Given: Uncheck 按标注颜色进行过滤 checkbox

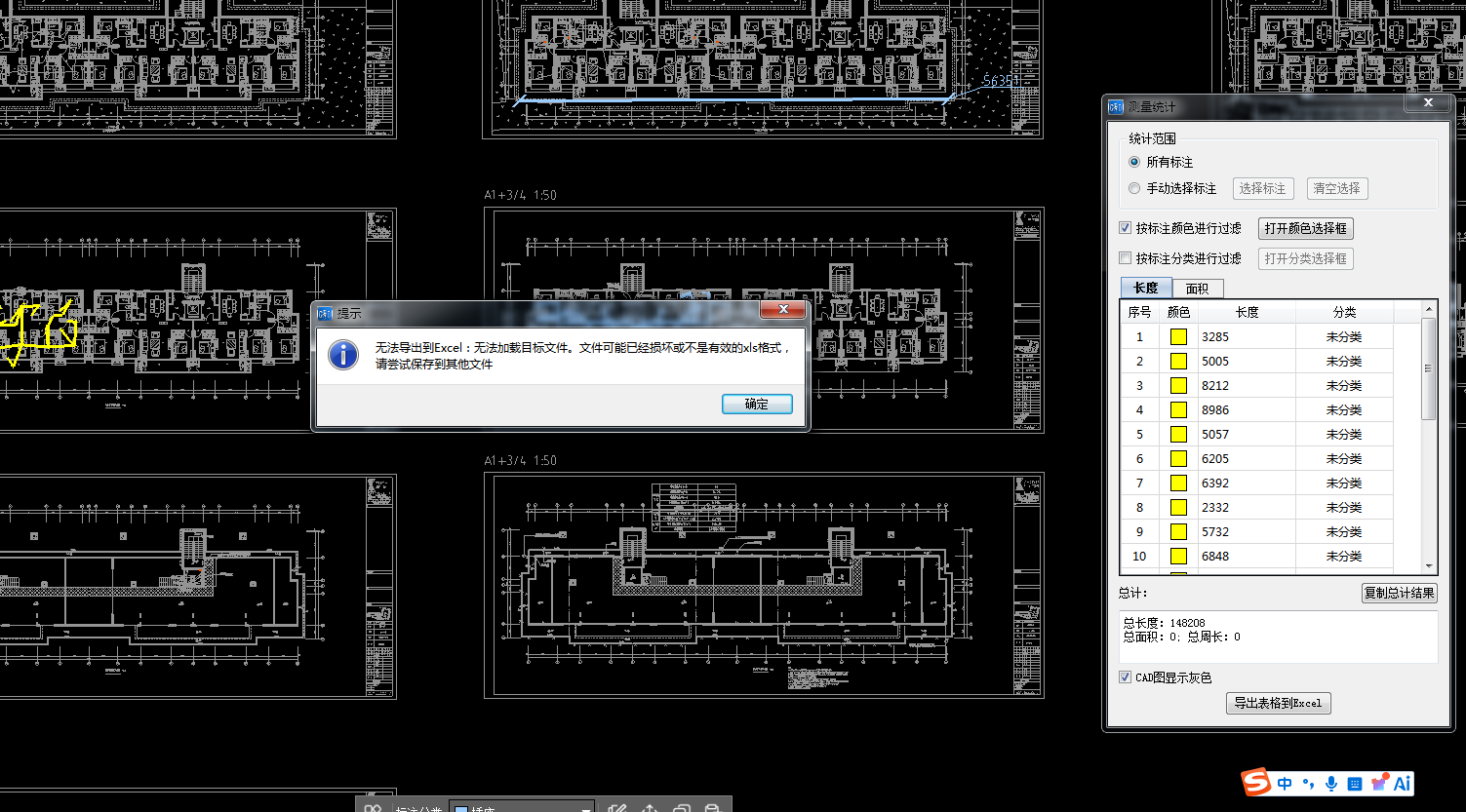Looking at the screenshot, I should 1126,228.
